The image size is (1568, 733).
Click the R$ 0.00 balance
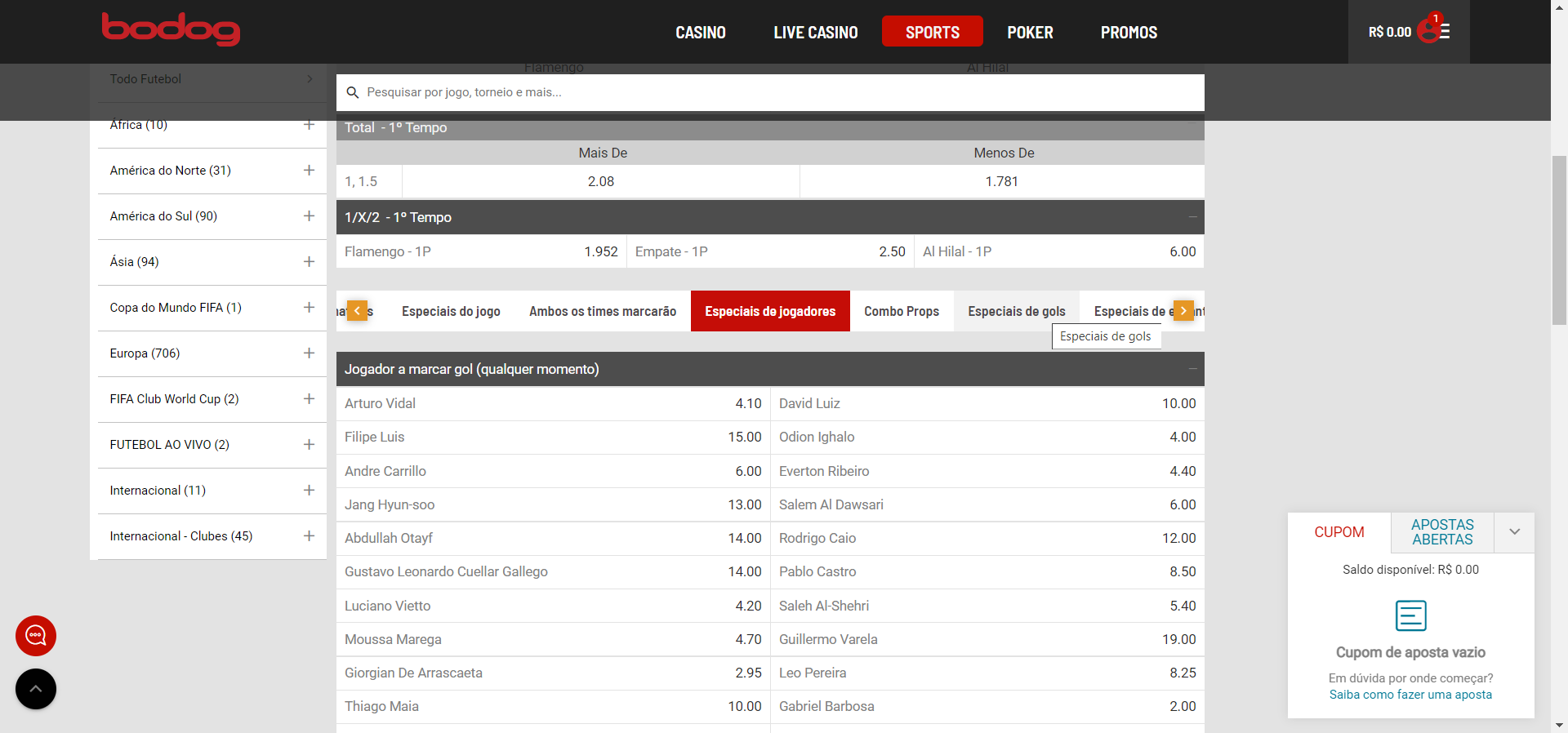(1390, 33)
